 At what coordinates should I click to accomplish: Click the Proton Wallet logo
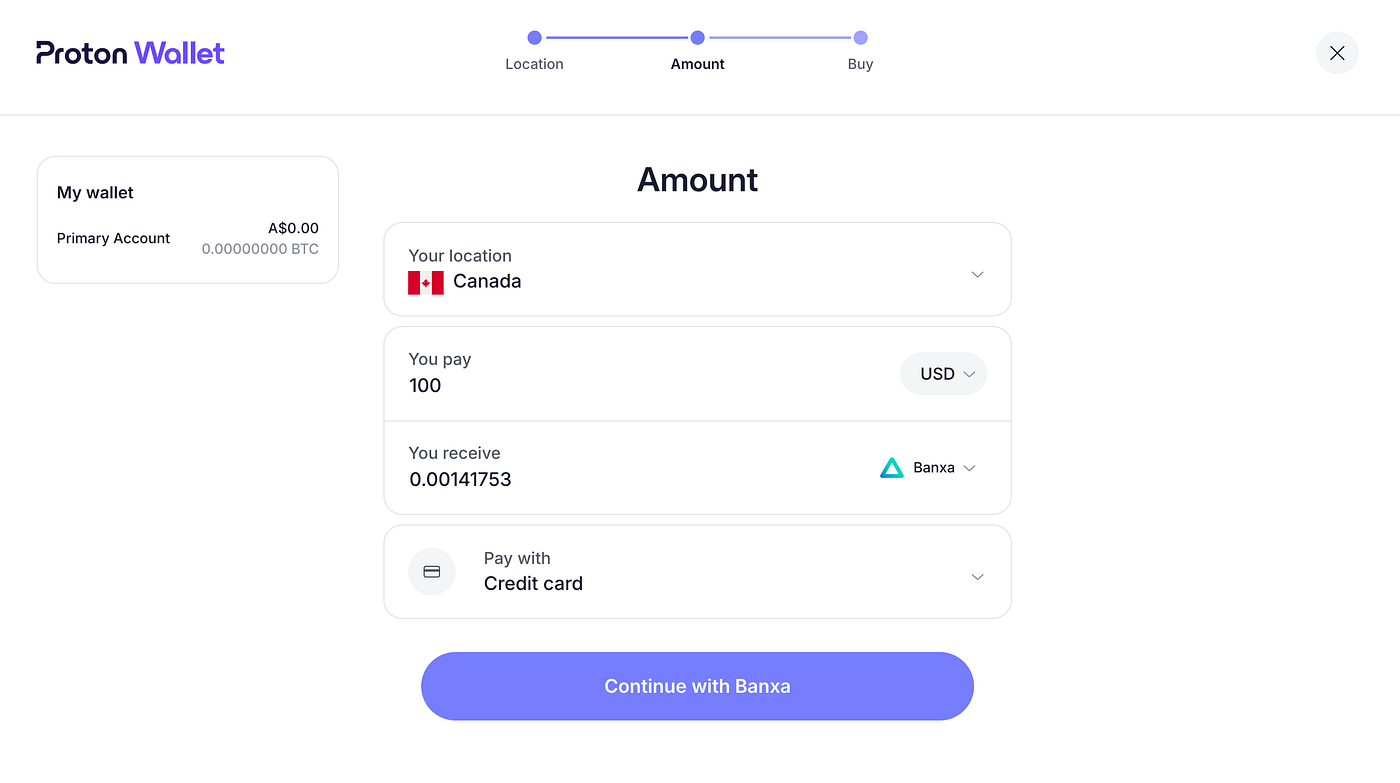130,53
